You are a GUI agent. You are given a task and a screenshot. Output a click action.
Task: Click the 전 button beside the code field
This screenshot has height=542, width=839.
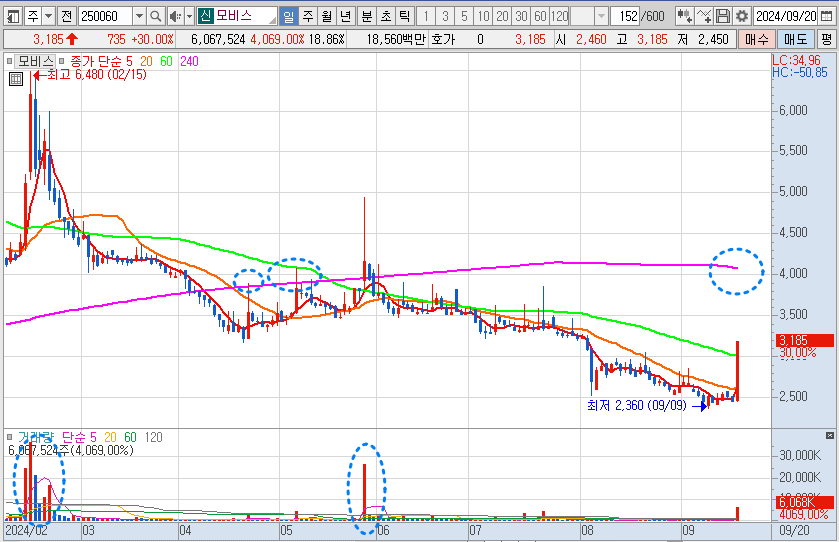66,17
